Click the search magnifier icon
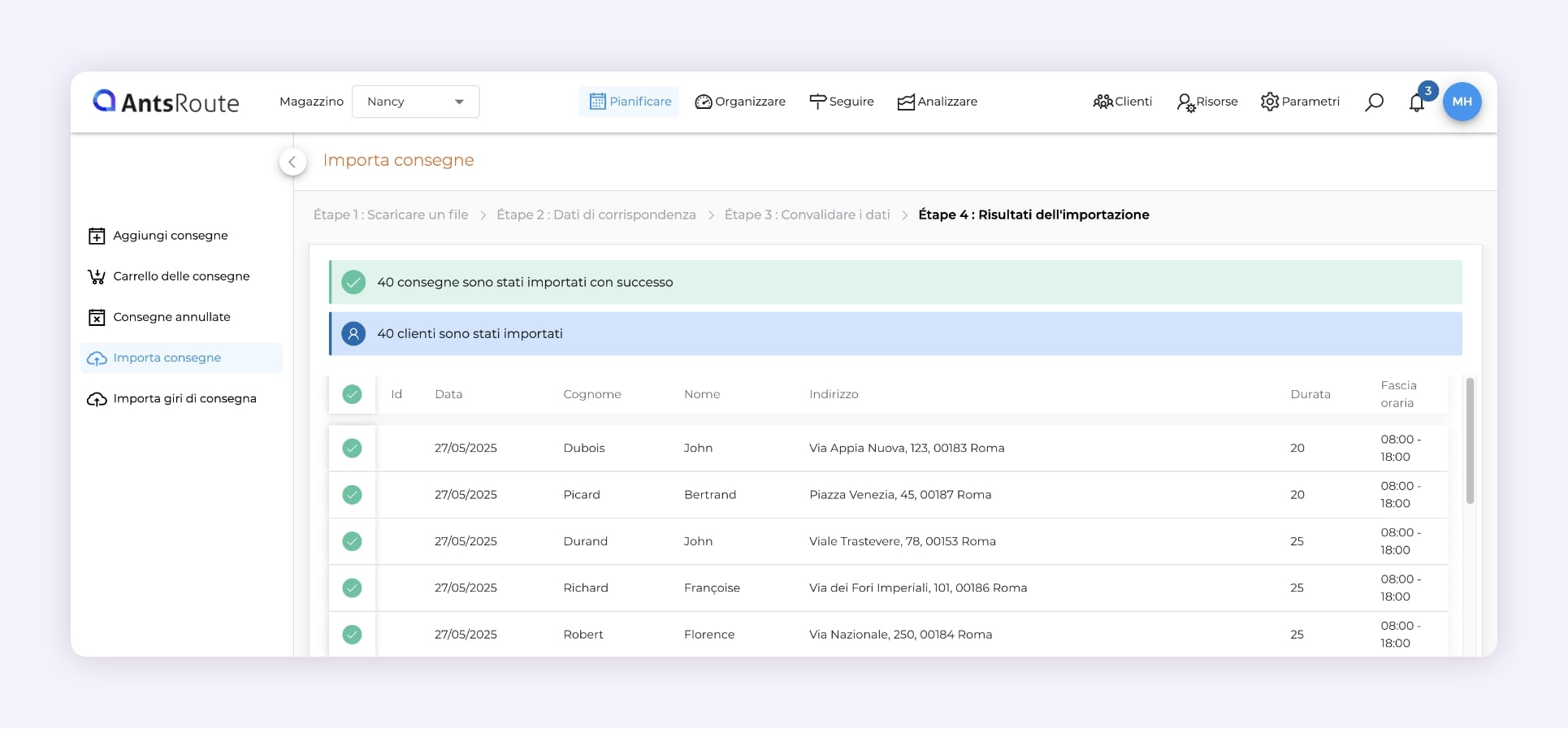This screenshot has height=729, width=1568. click(1374, 102)
